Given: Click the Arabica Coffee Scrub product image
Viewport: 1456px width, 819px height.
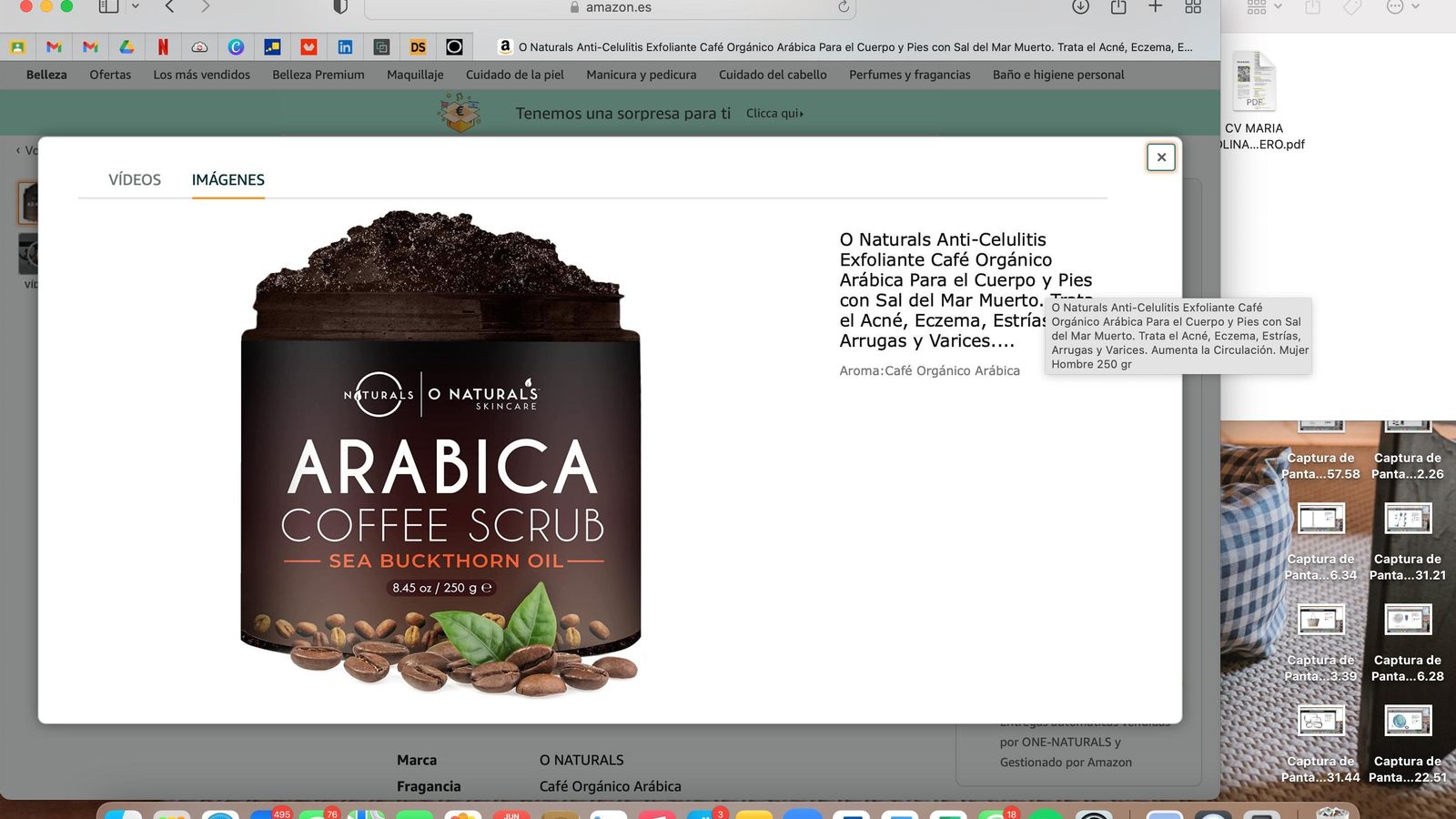Looking at the screenshot, I should (441, 455).
